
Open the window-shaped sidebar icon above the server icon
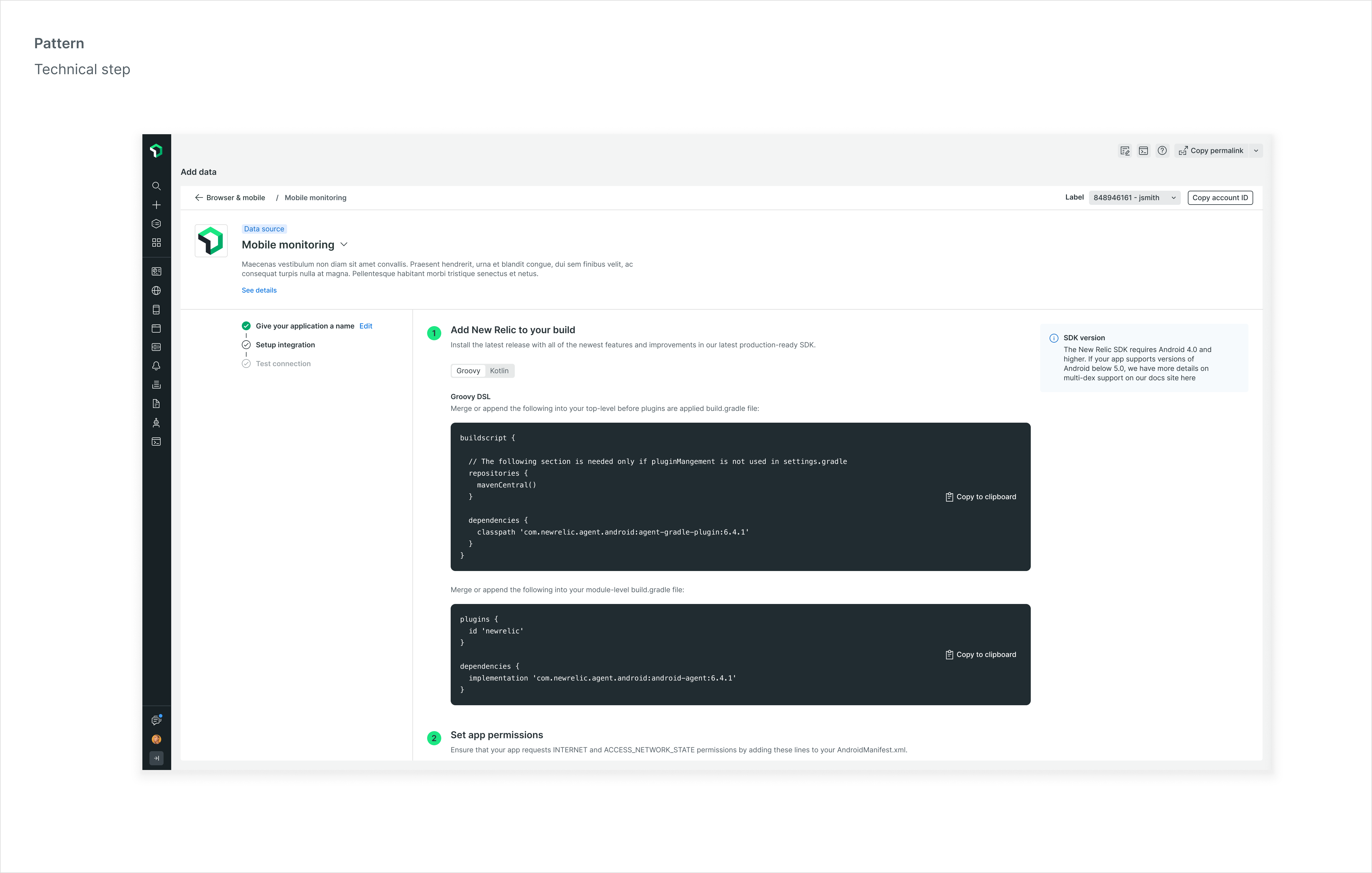[x=156, y=328]
